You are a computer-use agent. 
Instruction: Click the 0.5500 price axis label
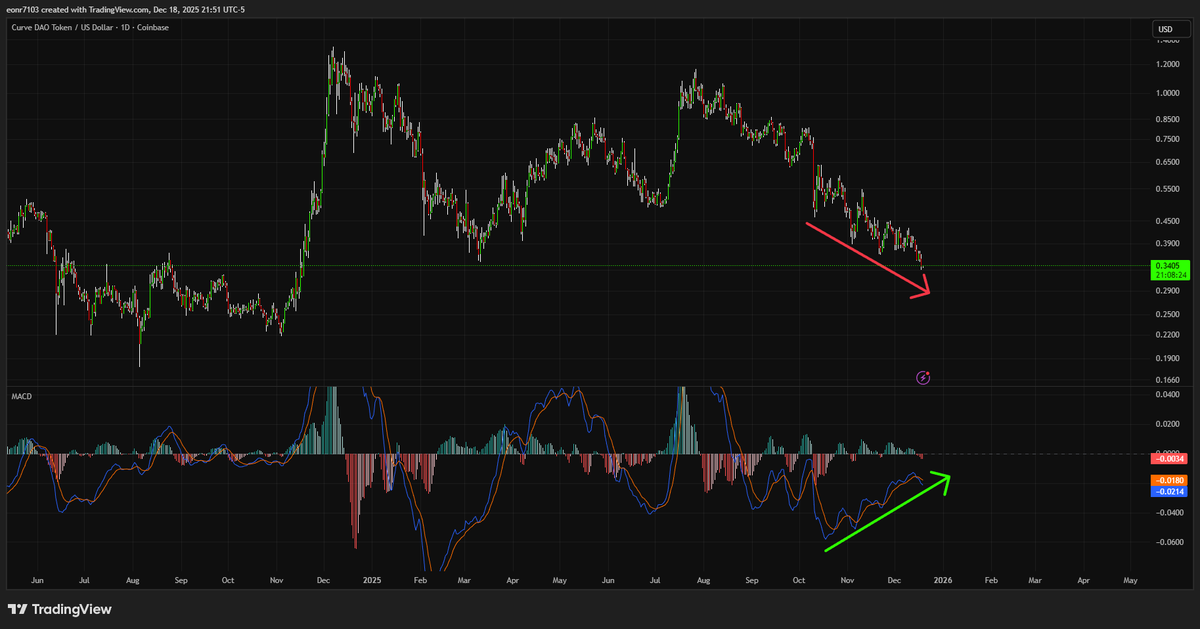click(x=1166, y=189)
